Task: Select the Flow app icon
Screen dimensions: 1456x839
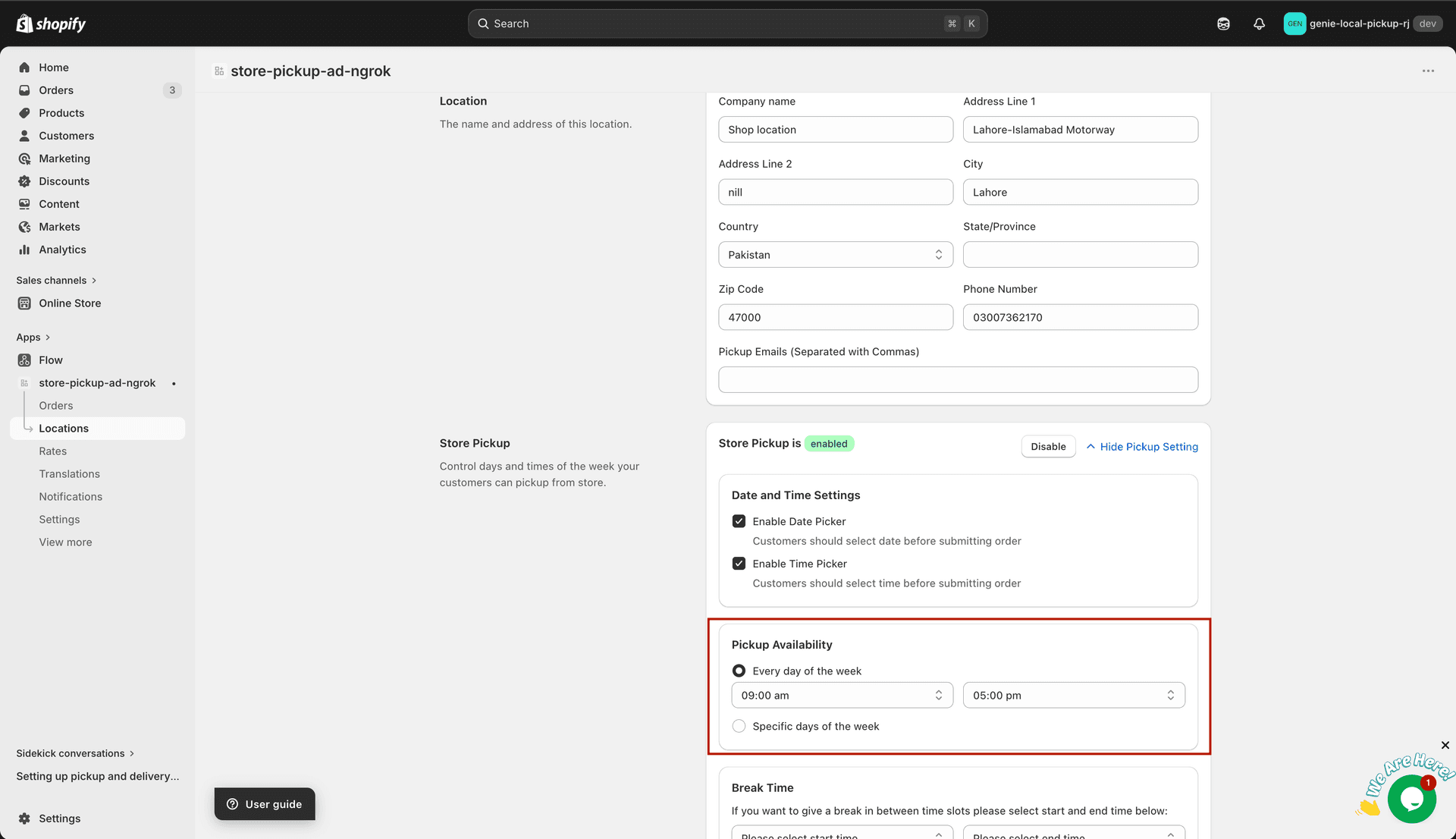Action: click(25, 360)
